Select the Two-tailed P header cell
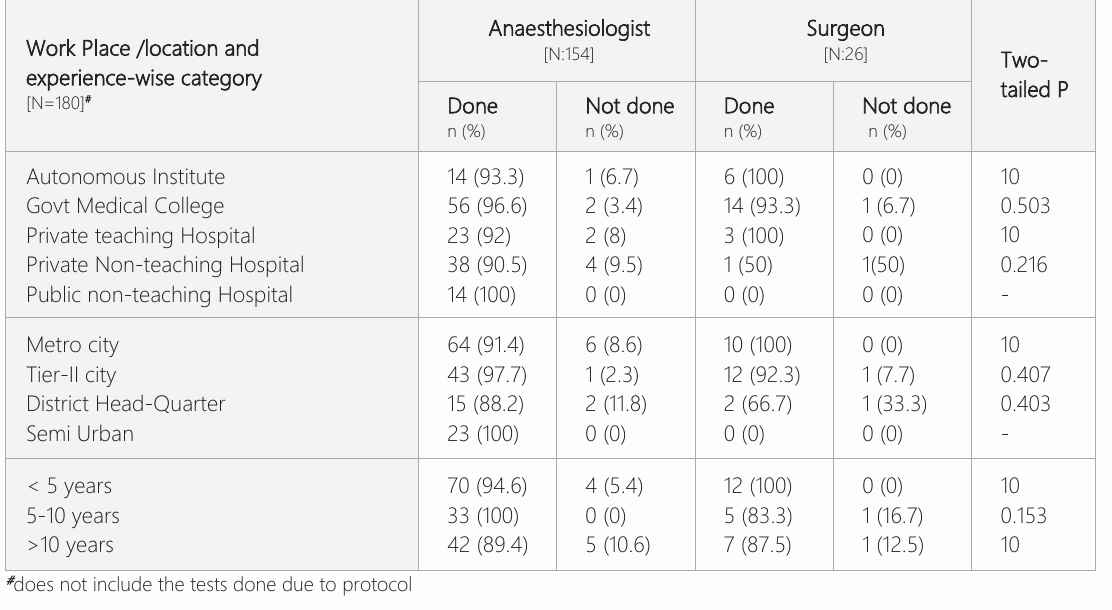The image size is (1112, 610). (x=1033, y=75)
